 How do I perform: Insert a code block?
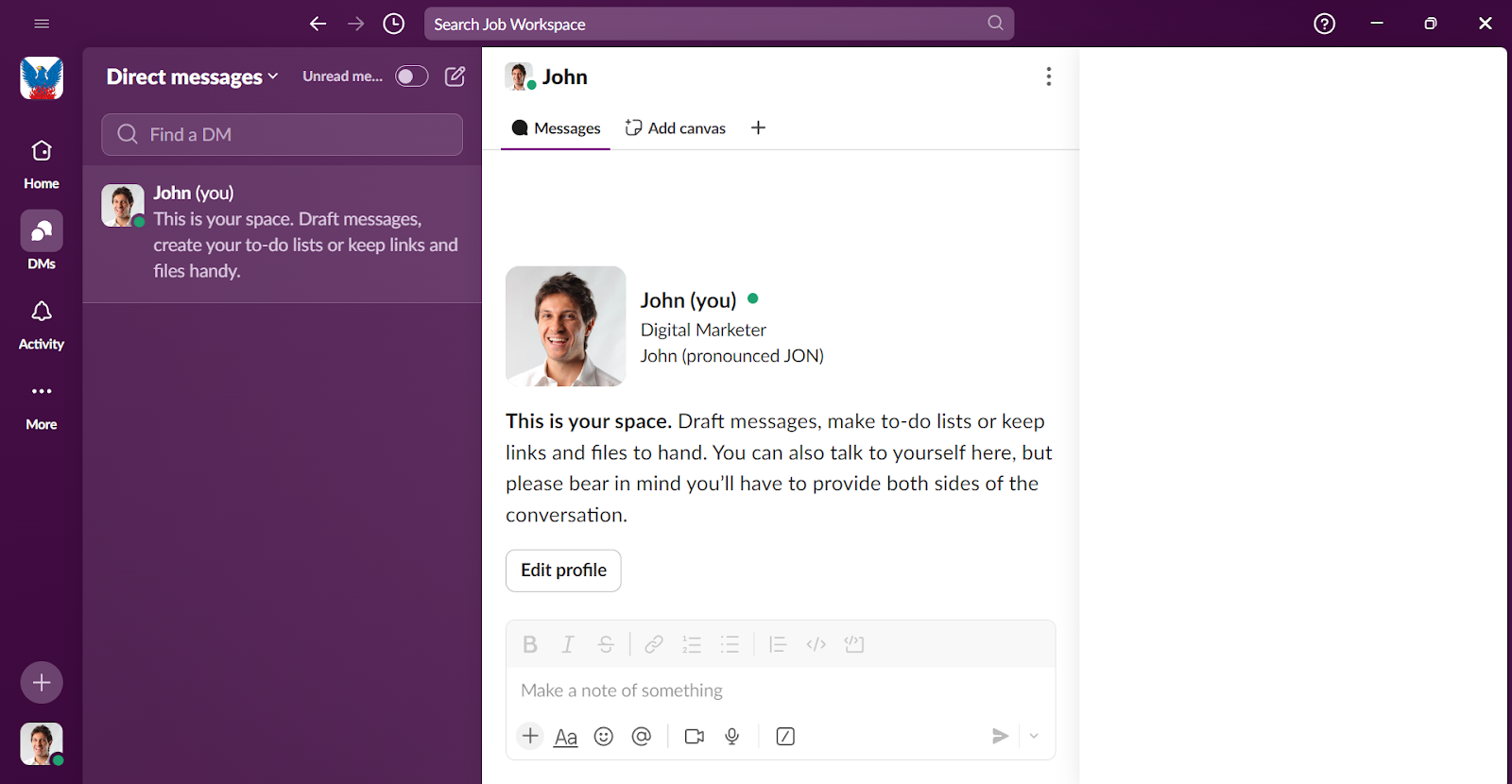tap(854, 644)
